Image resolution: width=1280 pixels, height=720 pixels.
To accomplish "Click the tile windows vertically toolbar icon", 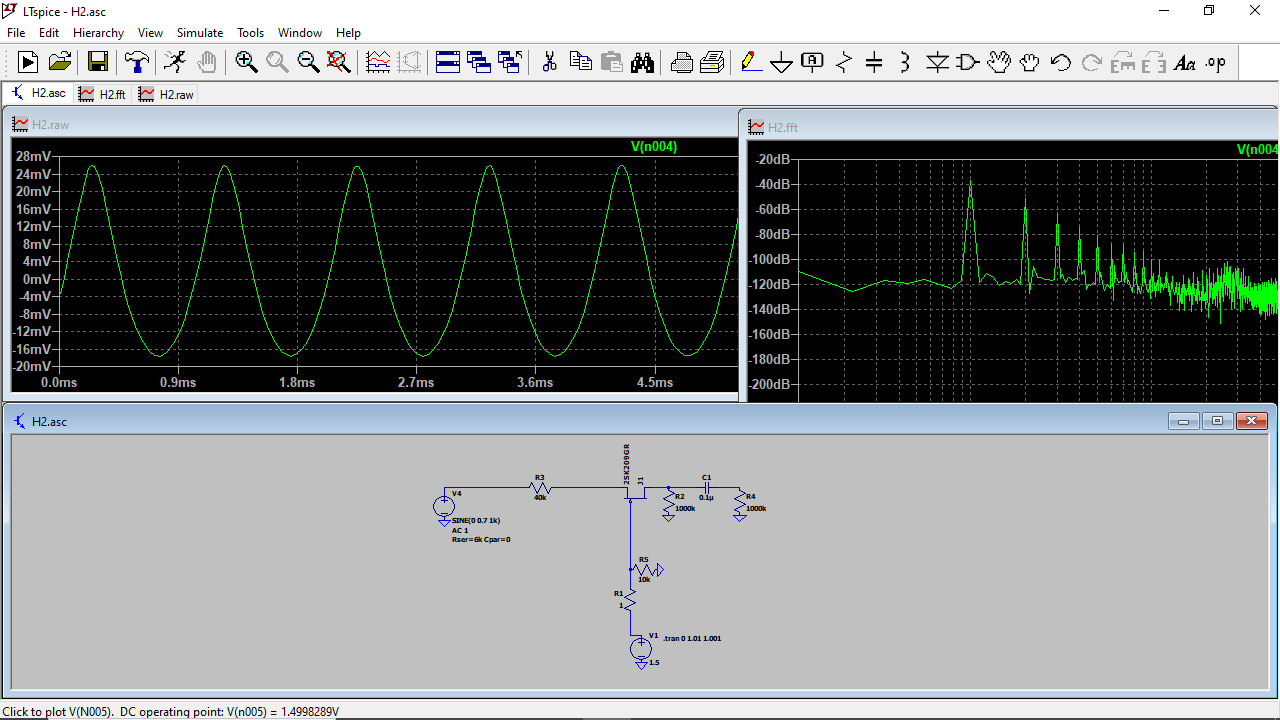I will [x=479, y=62].
